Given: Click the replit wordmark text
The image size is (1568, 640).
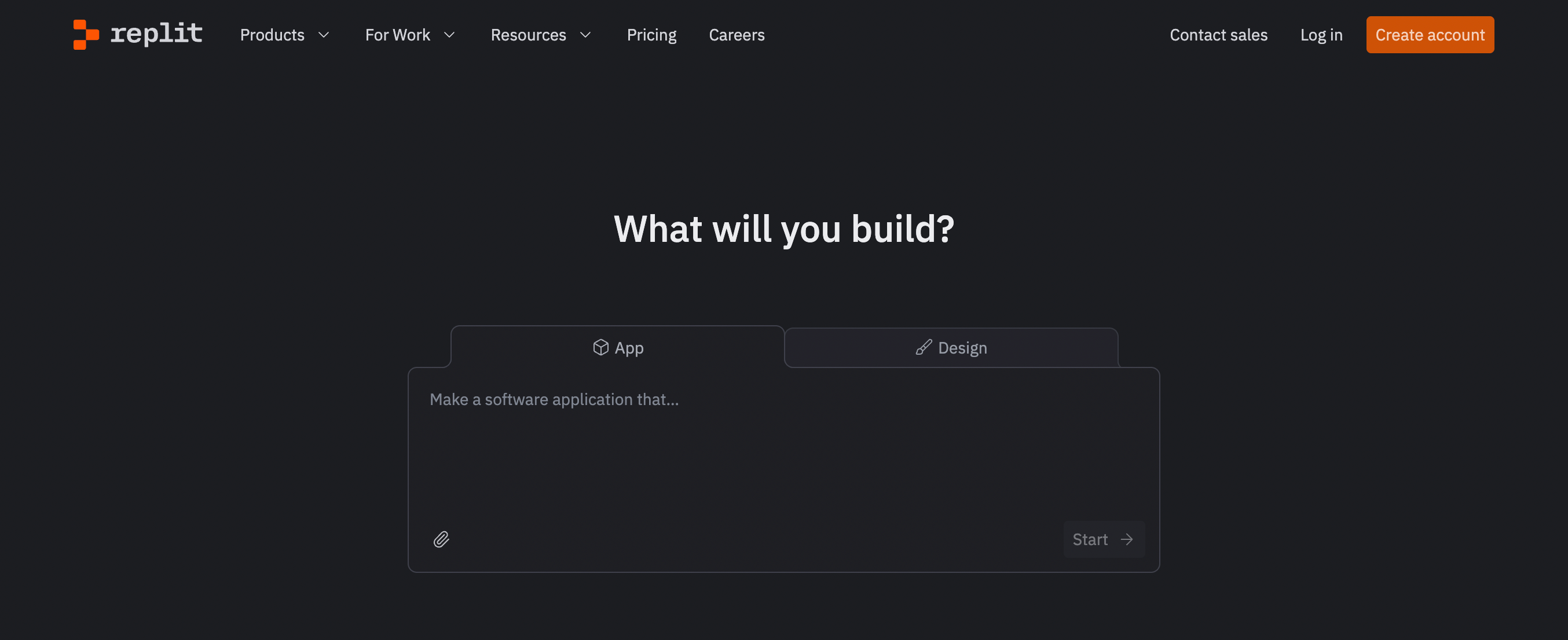Looking at the screenshot, I should (x=156, y=34).
